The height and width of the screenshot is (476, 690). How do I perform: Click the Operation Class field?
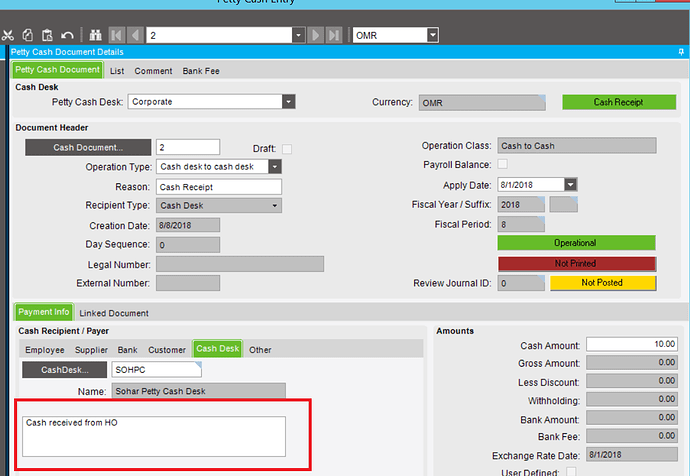[x=577, y=146]
